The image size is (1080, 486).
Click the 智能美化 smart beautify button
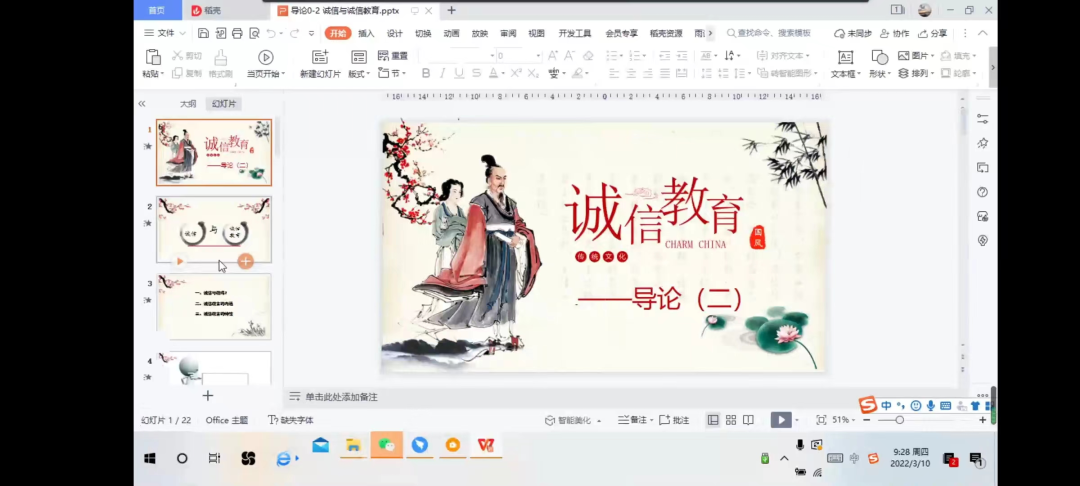572,420
